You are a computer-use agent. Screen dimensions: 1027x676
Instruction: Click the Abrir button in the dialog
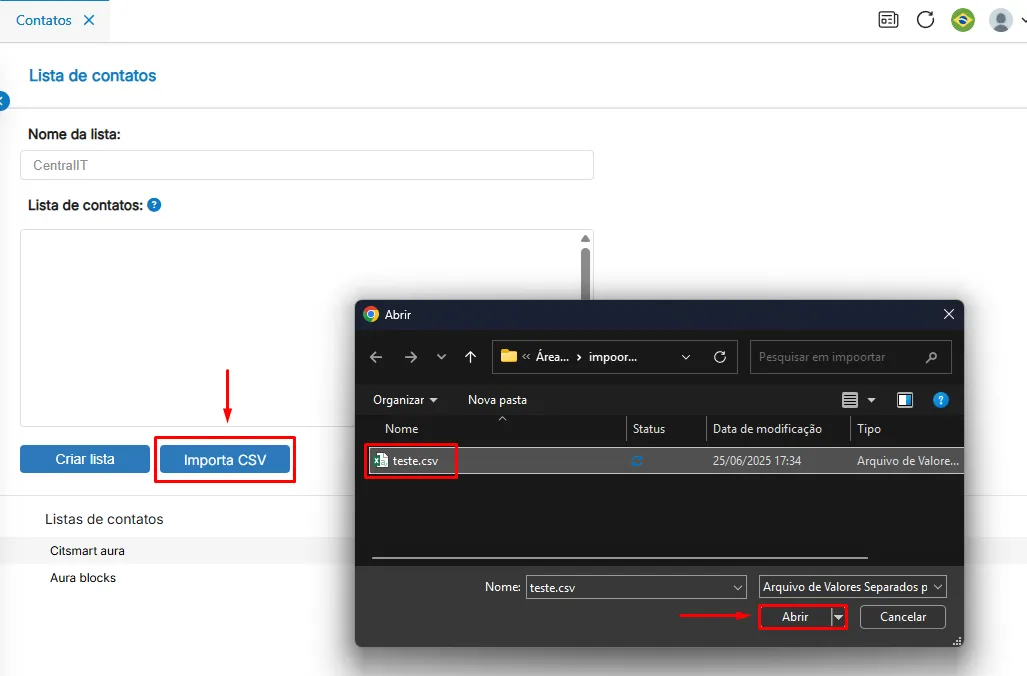click(794, 617)
